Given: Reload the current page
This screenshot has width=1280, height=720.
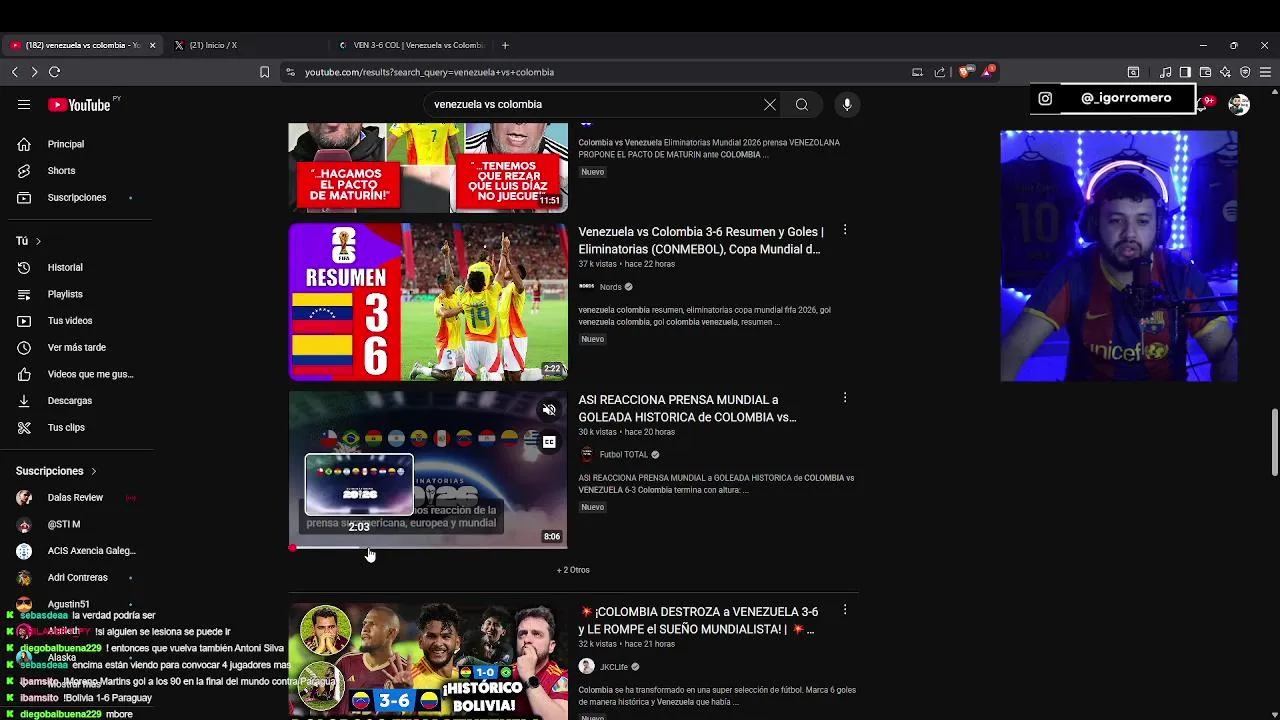Looking at the screenshot, I should coord(54,72).
